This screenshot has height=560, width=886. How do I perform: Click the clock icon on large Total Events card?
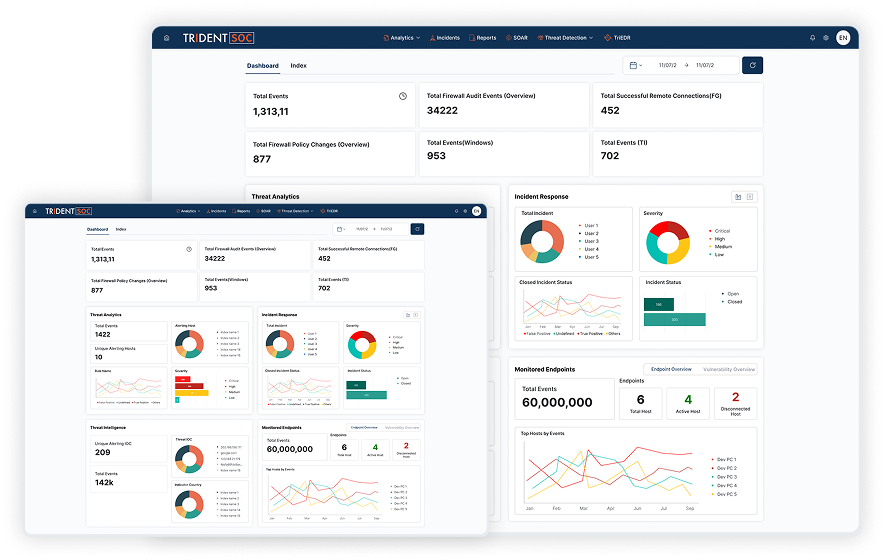tap(403, 96)
